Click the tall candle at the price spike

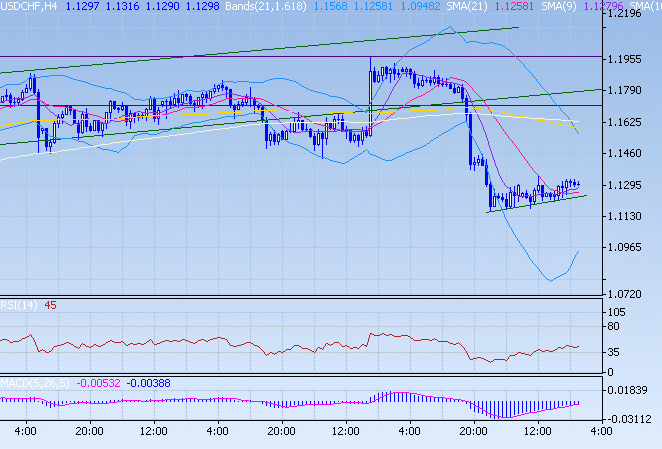(371, 95)
